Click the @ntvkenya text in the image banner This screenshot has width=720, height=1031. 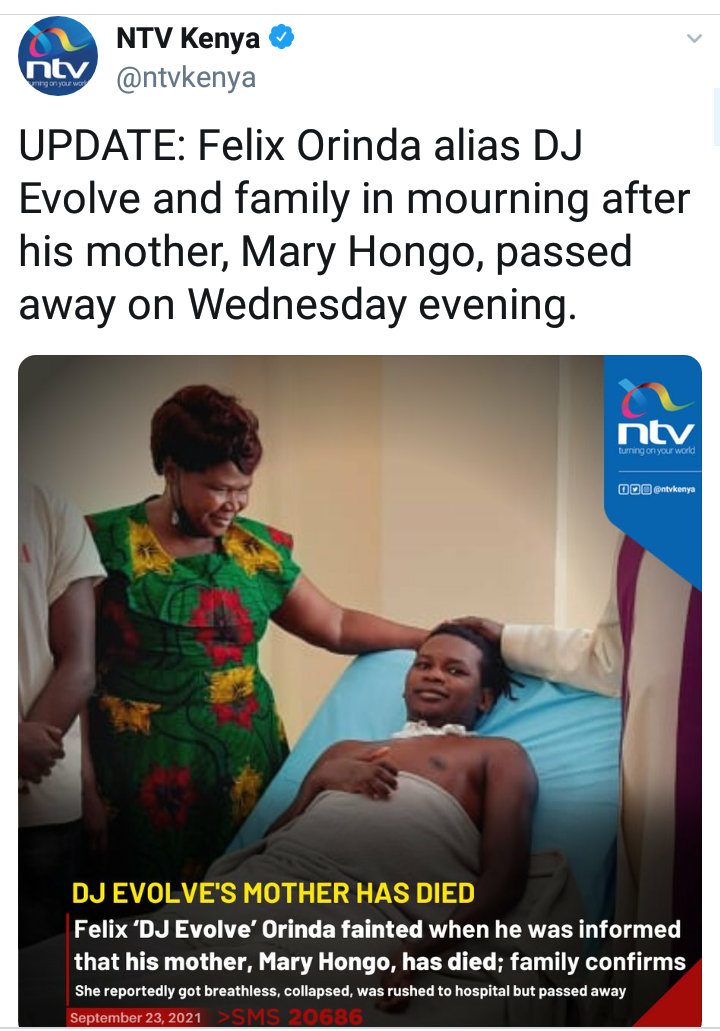pyautogui.click(x=674, y=489)
